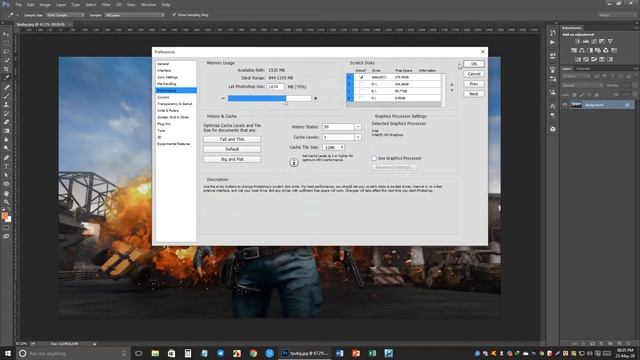
Task: Open Chrome from the taskbar
Action: [x=253, y=353]
